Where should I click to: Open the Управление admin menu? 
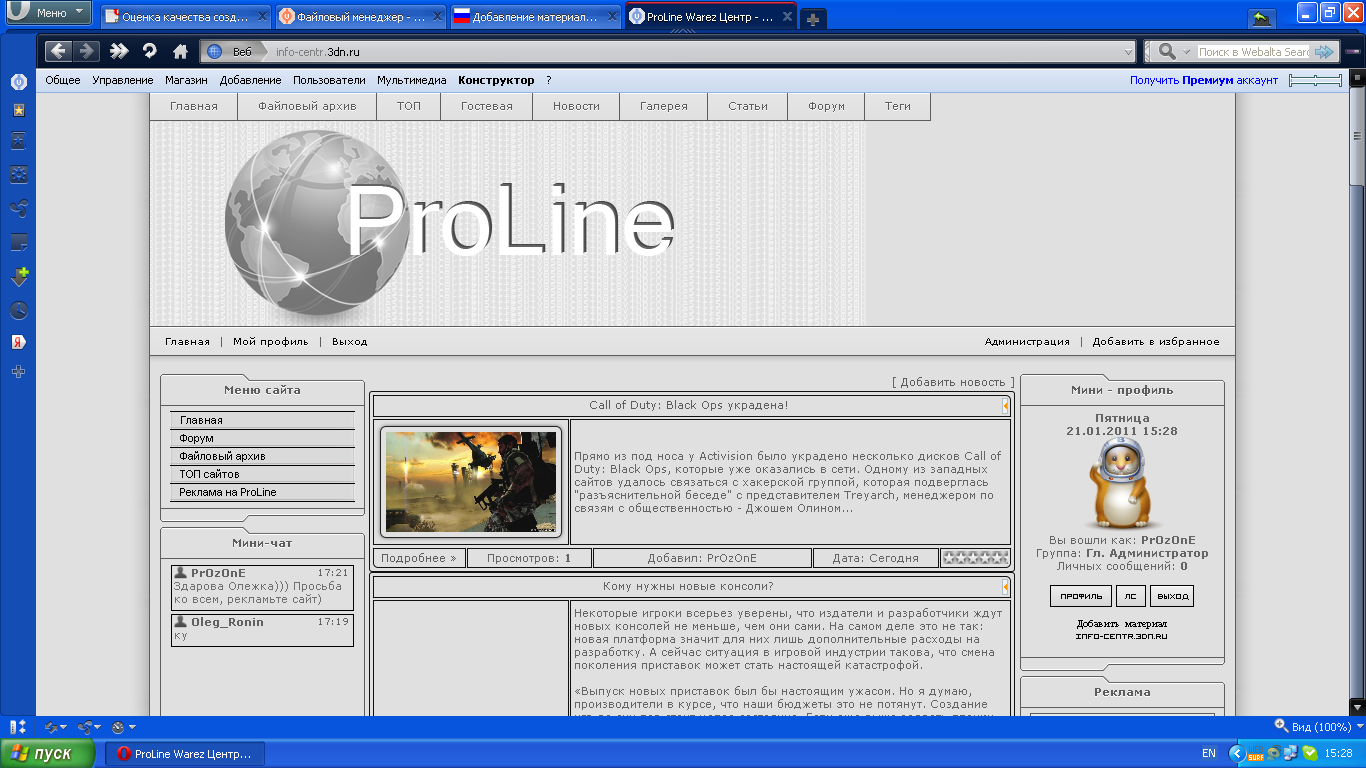click(x=123, y=80)
